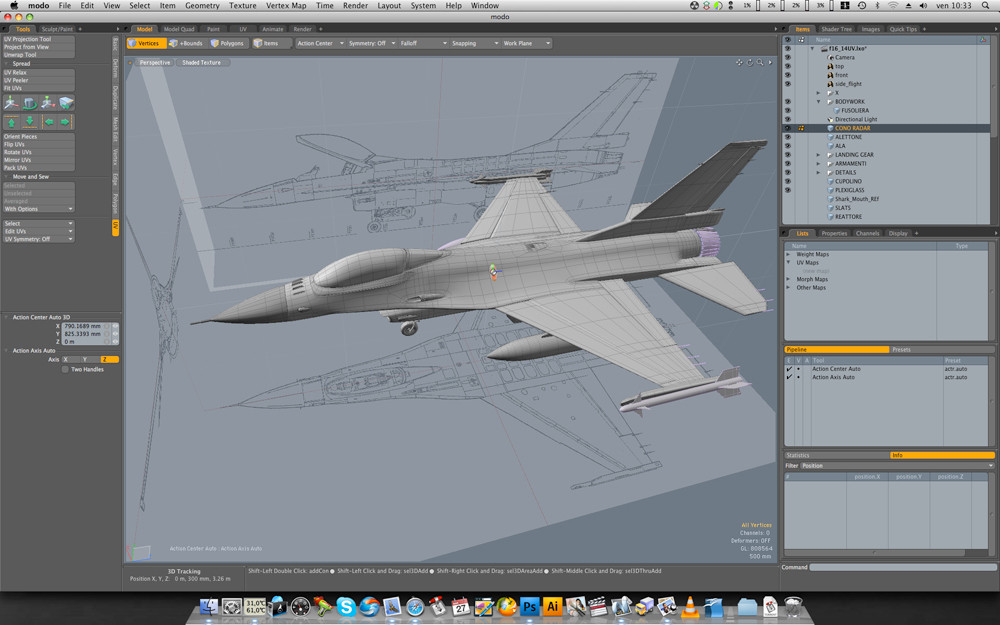Open the Vertex Map menu
Image resolution: width=1000 pixels, height=625 pixels.
pyautogui.click(x=285, y=6)
